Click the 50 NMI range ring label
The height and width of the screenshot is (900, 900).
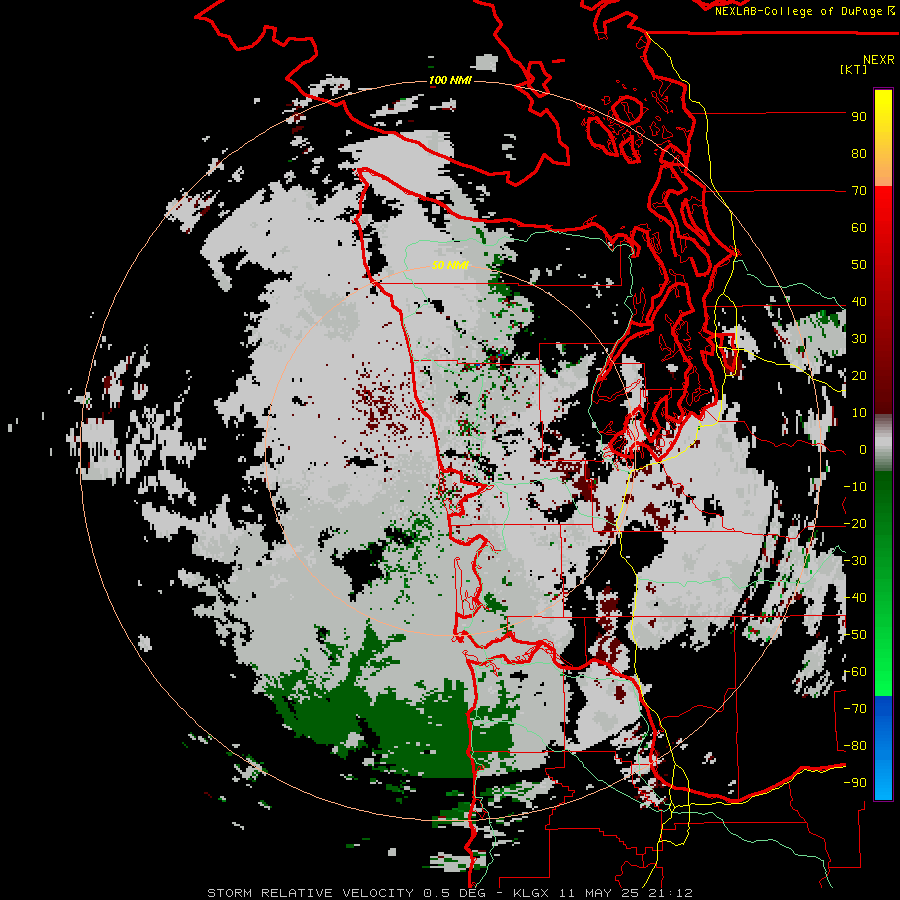[x=450, y=265]
